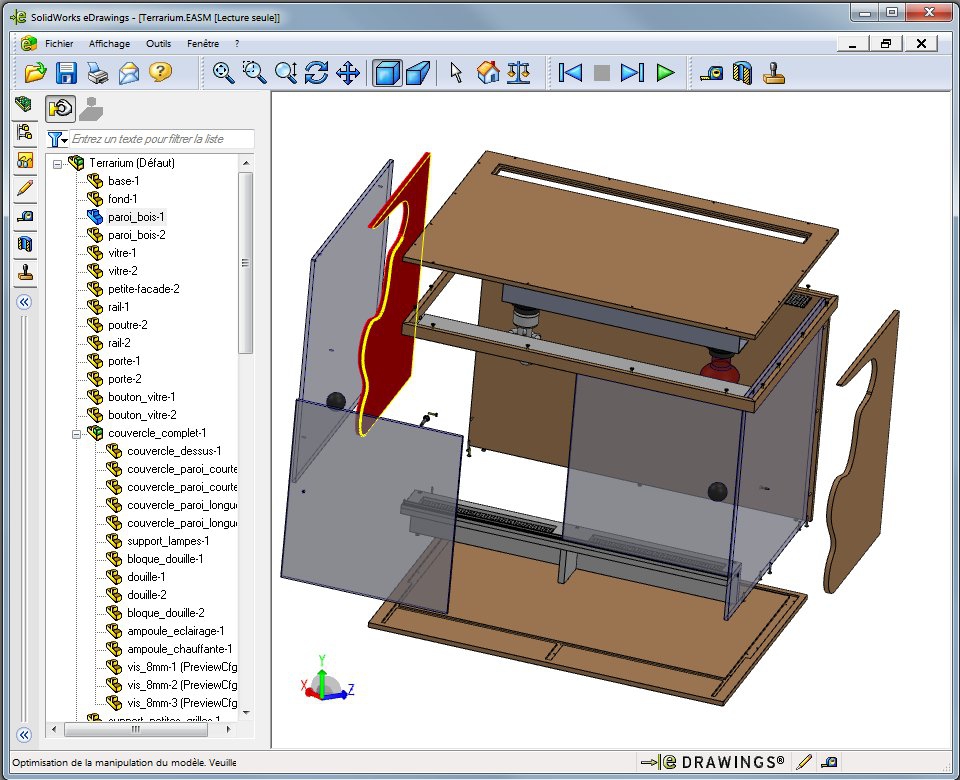Select vitre-1 in the component tree
960x780 pixels.
pyautogui.click(x=122, y=253)
